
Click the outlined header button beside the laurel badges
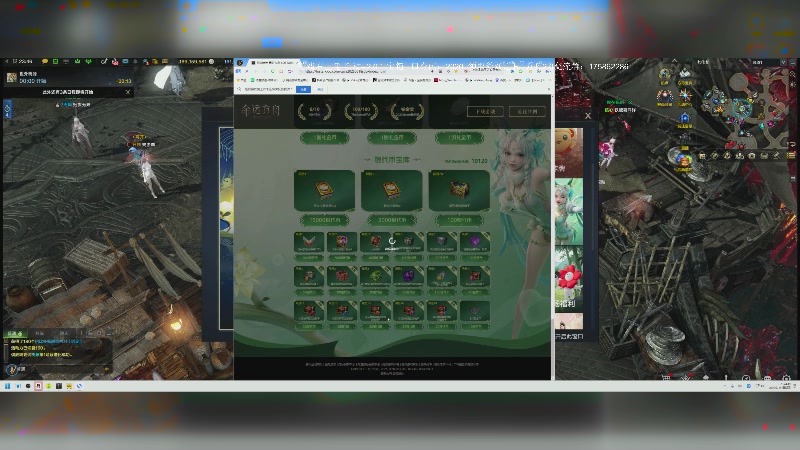pos(485,111)
